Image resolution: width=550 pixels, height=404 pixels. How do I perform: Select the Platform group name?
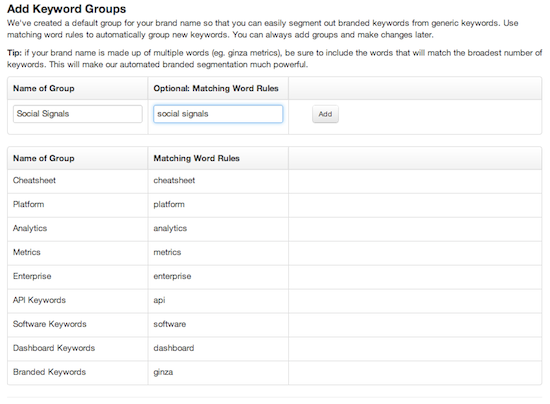(x=28, y=204)
